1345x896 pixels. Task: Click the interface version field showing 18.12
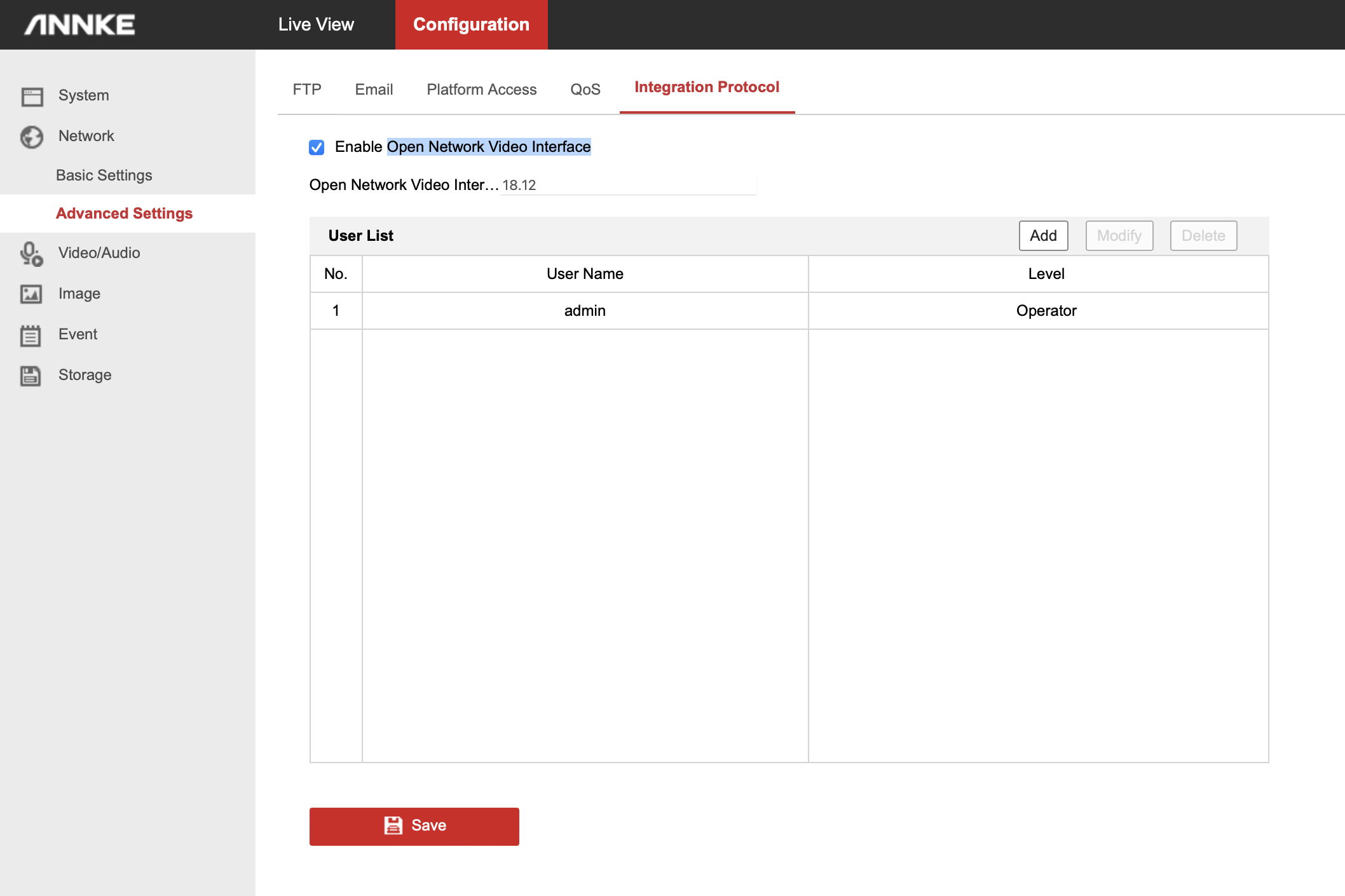click(x=627, y=185)
